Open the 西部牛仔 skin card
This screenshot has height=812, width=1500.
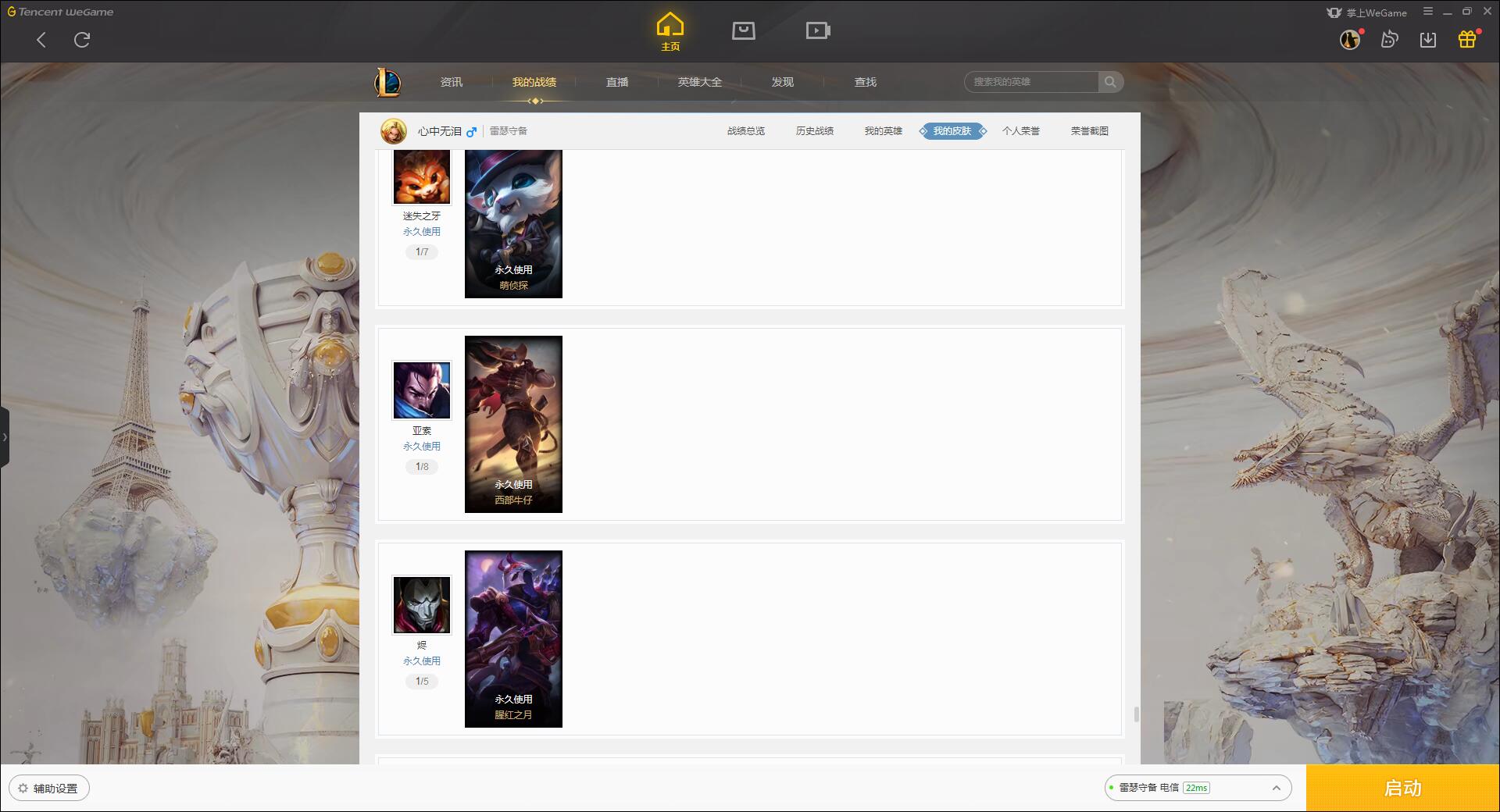[513, 424]
